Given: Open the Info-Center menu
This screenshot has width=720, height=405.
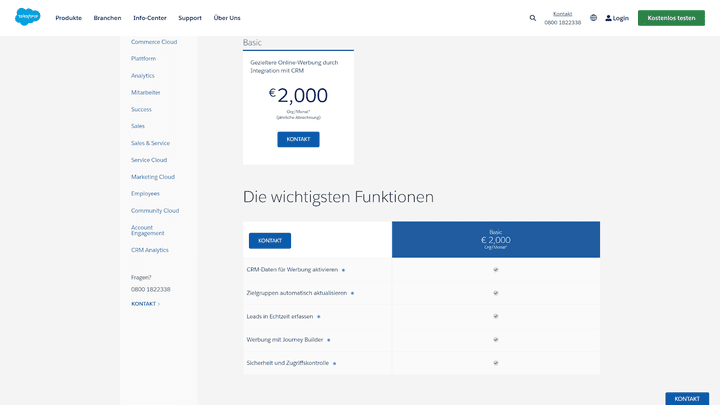Looking at the screenshot, I should 150,18.
